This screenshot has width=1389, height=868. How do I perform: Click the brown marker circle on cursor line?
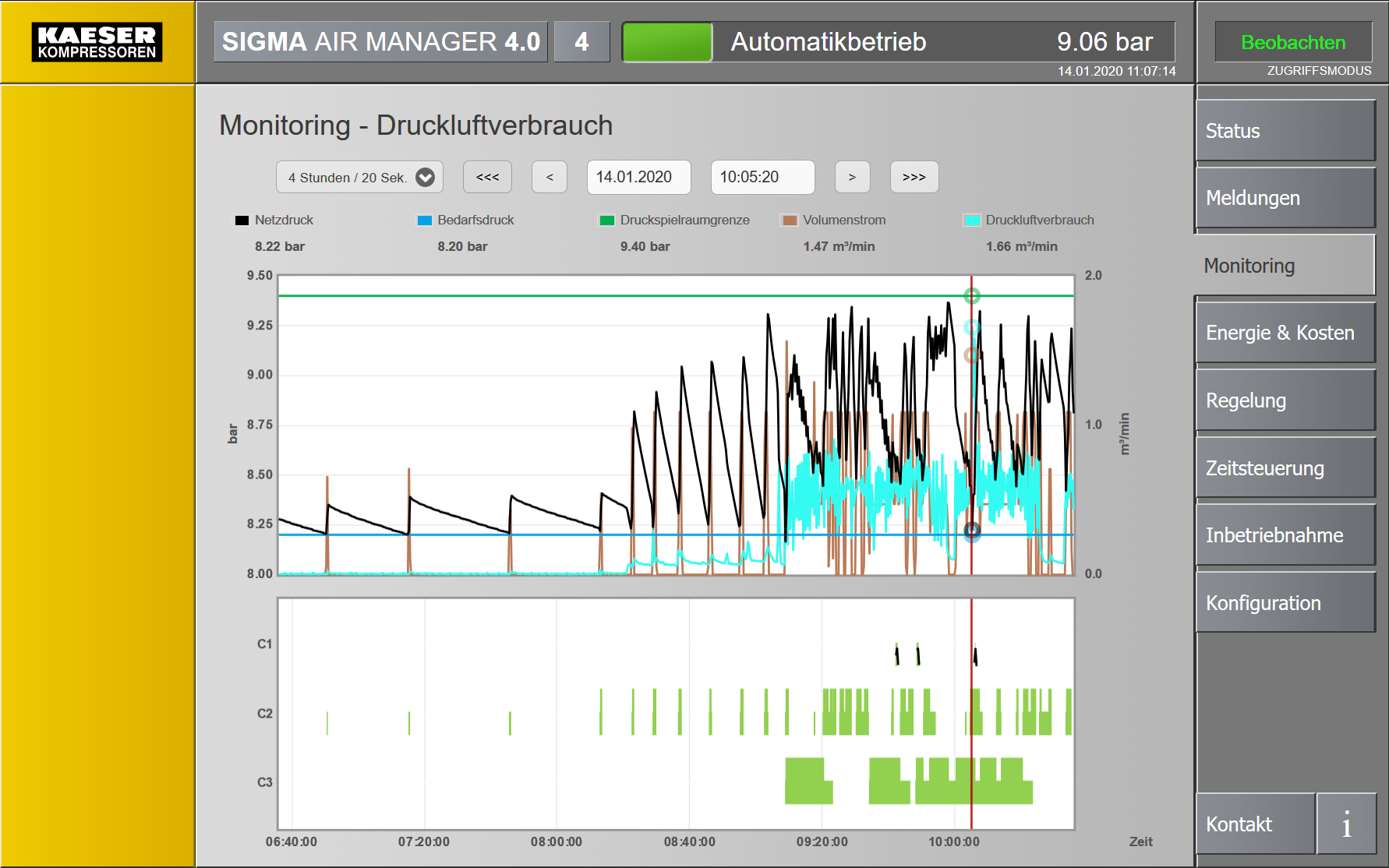tap(971, 355)
